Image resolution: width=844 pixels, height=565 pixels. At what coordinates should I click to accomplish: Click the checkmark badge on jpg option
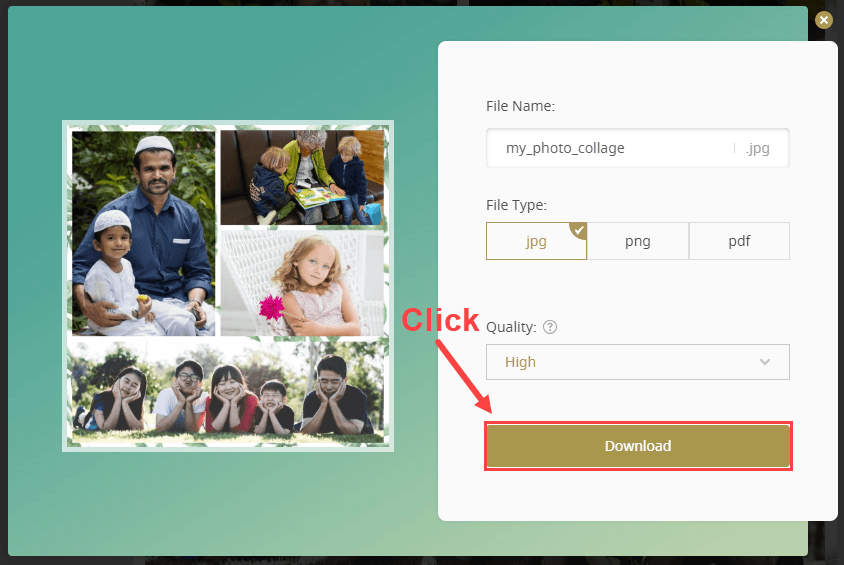click(x=579, y=230)
